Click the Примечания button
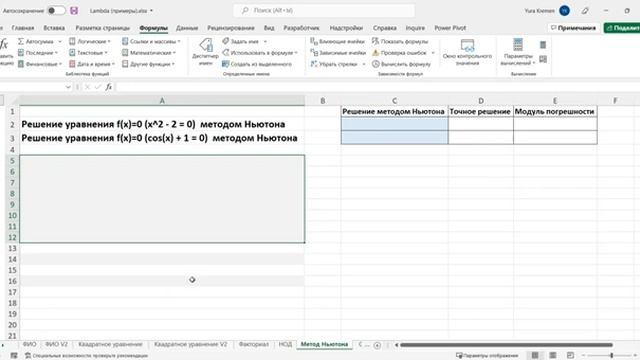This screenshot has height=360, width=640. pyautogui.click(x=573, y=28)
